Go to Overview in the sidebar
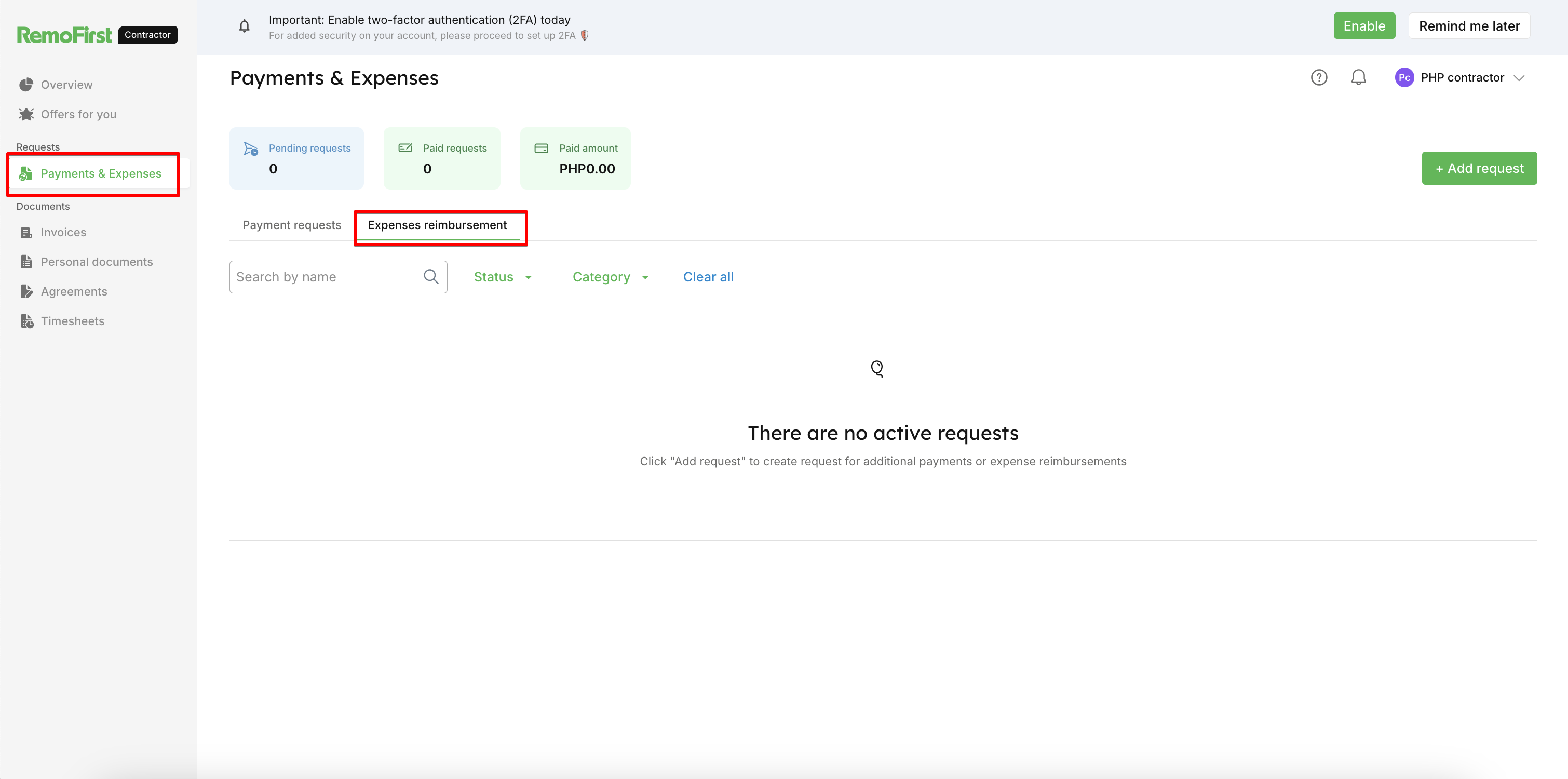This screenshot has width=1568, height=779. 66,85
